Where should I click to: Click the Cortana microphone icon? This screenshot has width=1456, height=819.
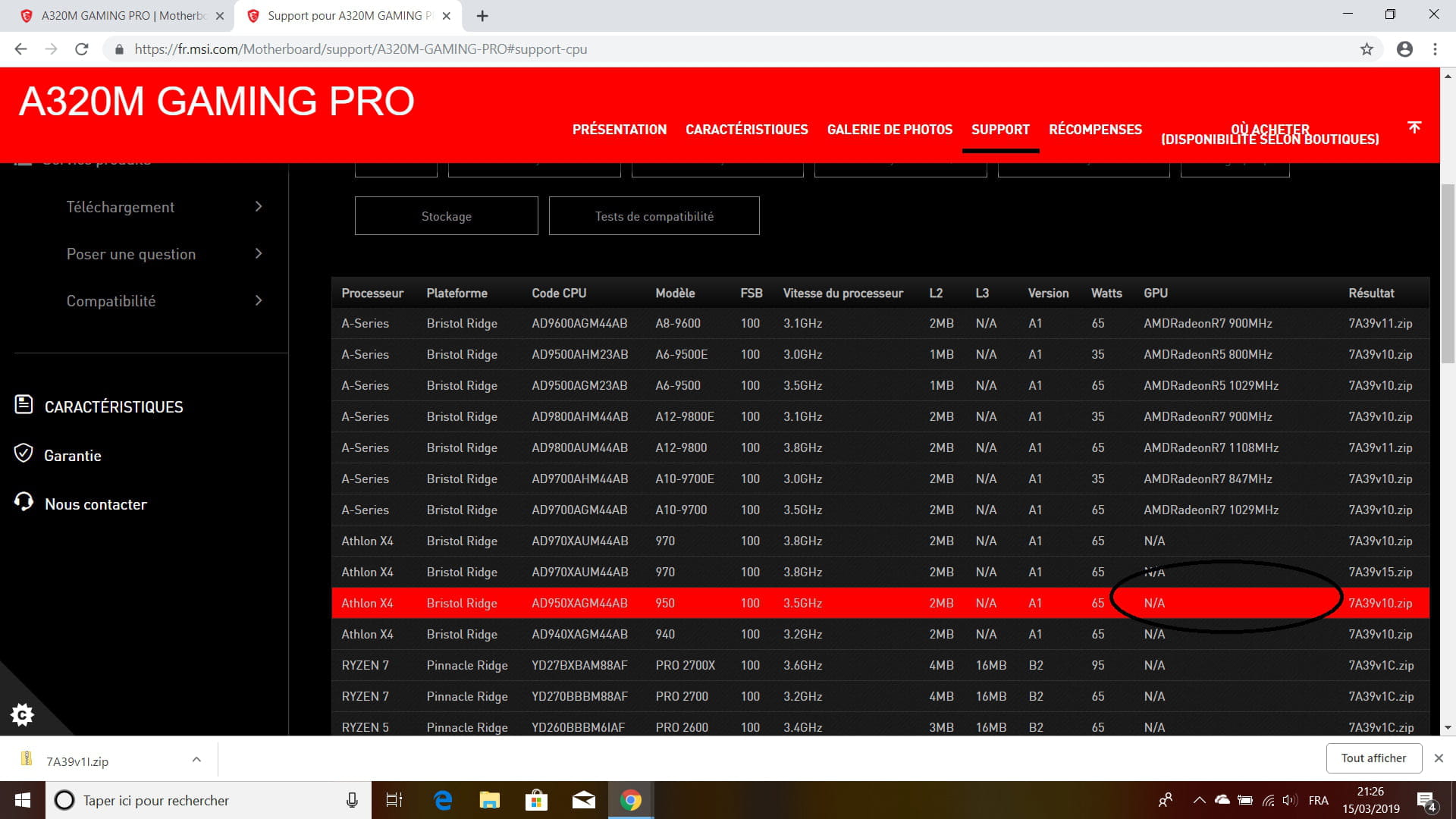[x=352, y=800]
